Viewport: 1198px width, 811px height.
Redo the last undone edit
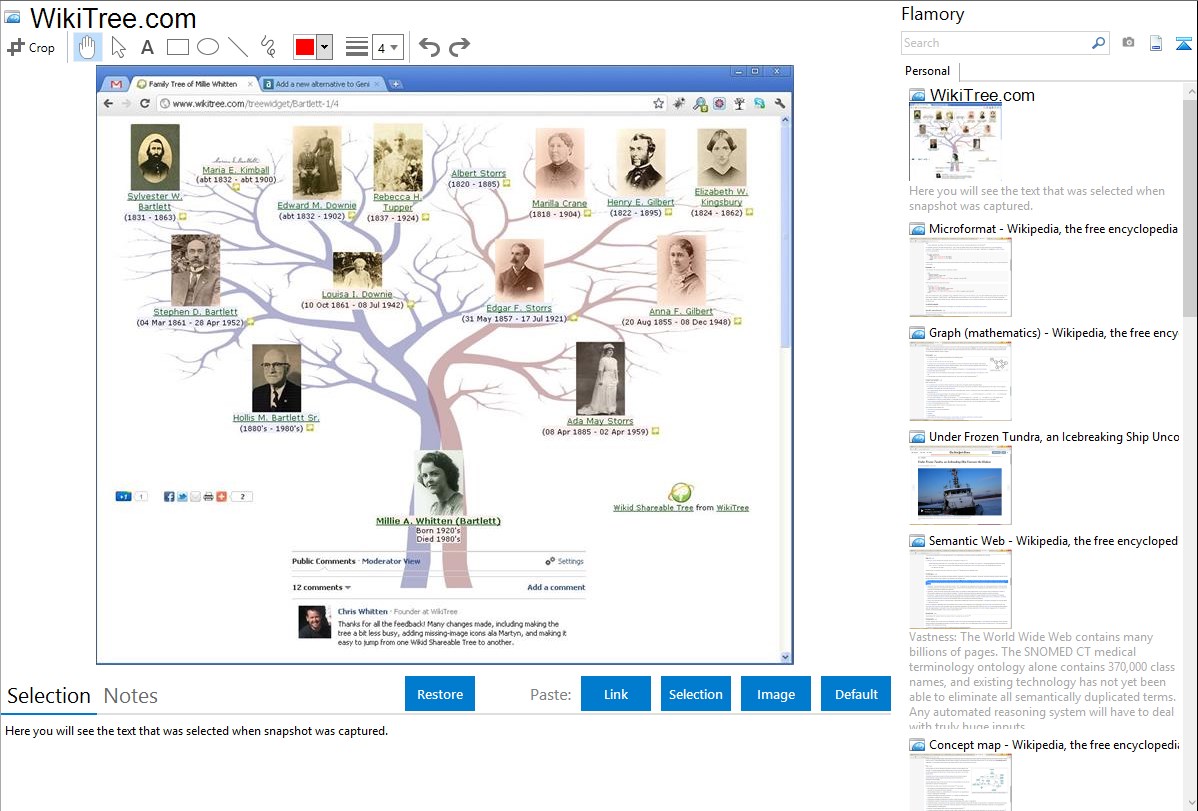(x=459, y=47)
